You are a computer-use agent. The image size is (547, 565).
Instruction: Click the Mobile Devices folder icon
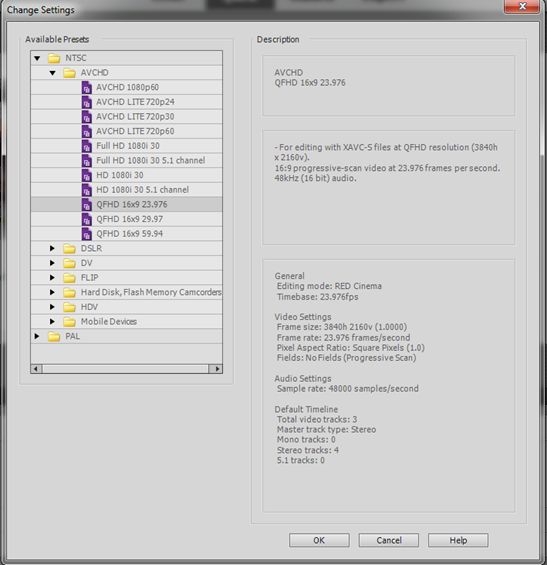coord(69,322)
